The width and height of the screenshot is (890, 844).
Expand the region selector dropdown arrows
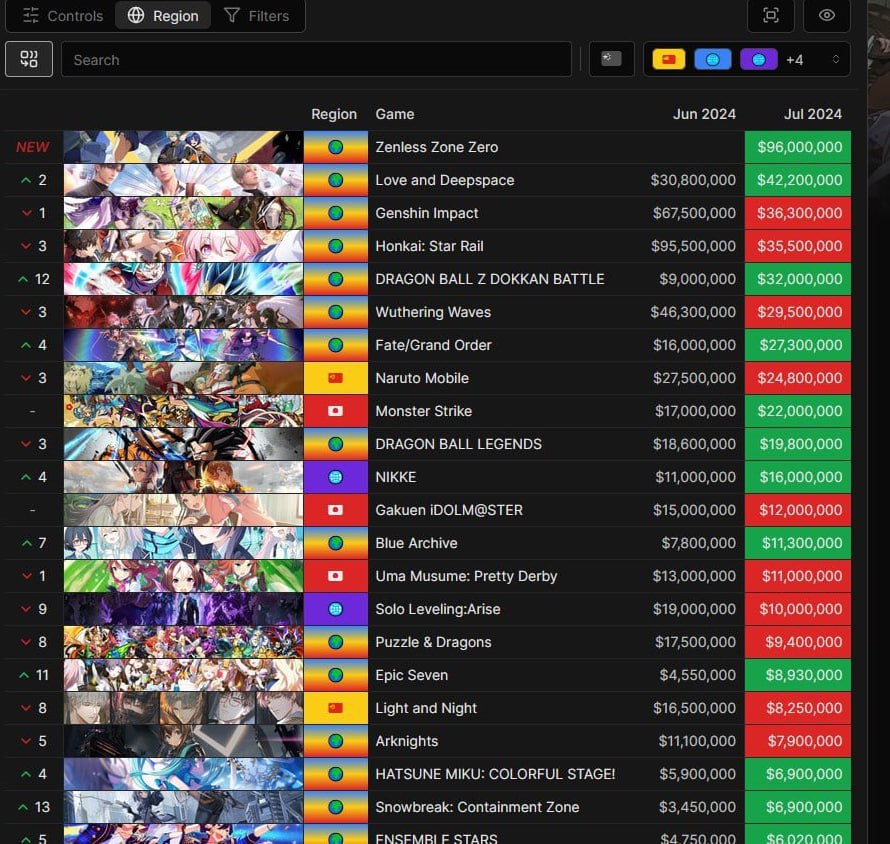pyautogui.click(x=836, y=60)
